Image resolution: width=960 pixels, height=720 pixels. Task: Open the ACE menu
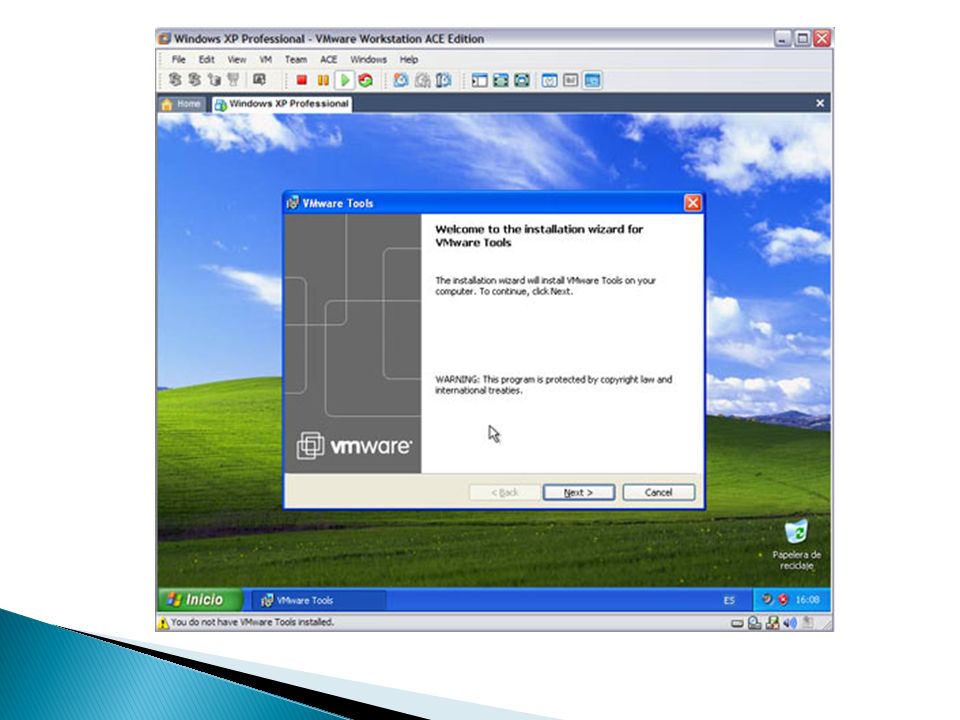click(329, 59)
